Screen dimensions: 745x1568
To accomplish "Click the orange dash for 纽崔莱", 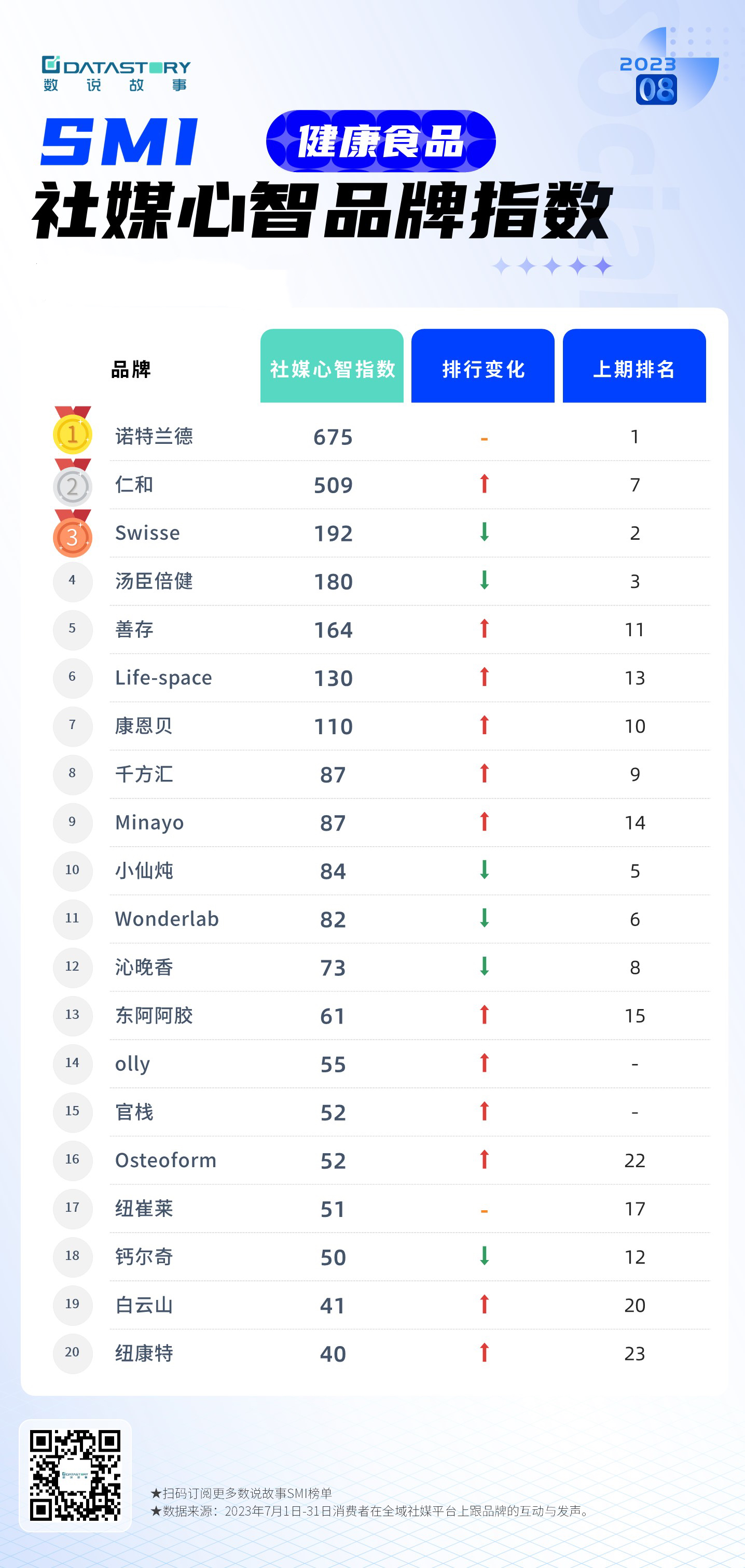I will tap(484, 1210).
